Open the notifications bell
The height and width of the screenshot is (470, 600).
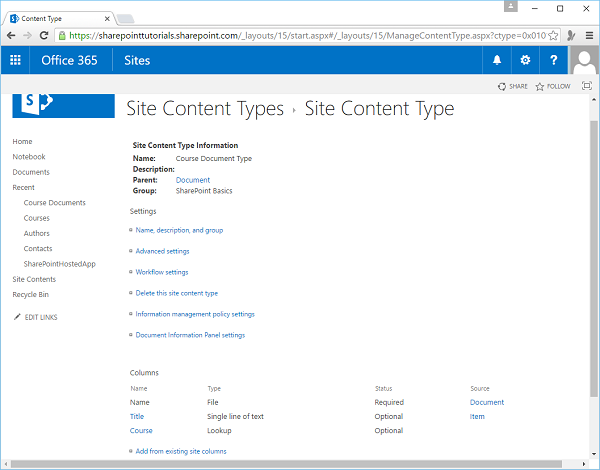(x=498, y=60)
